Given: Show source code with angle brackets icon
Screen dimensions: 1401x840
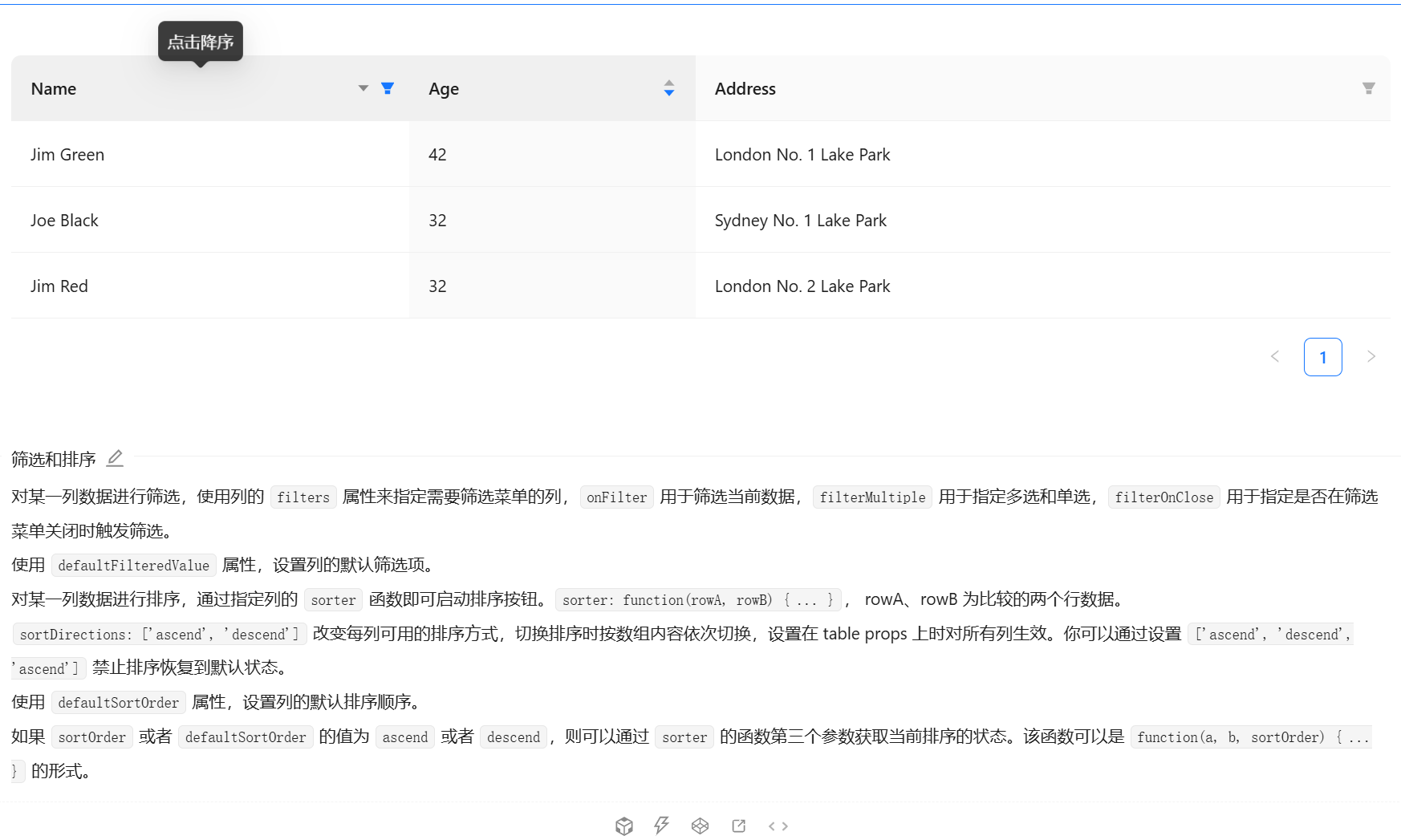Looking at the screenshot, I should (x=778, y=826).
